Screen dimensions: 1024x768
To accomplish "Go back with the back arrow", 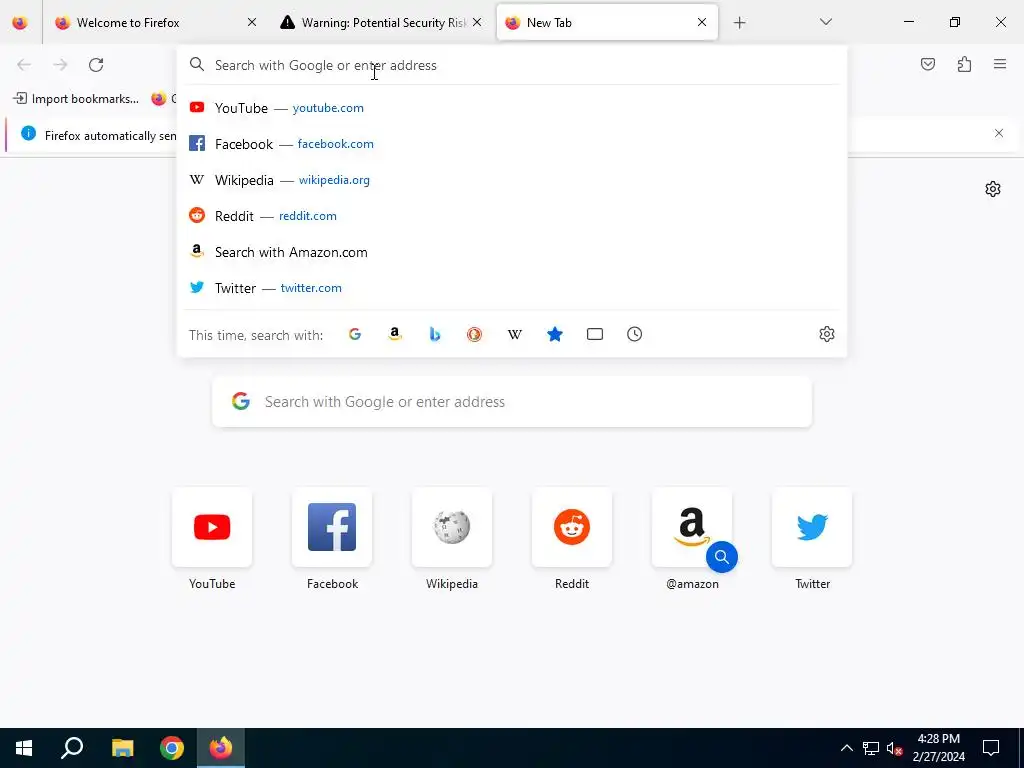I will pyautogui.click(x=24, y=65).
